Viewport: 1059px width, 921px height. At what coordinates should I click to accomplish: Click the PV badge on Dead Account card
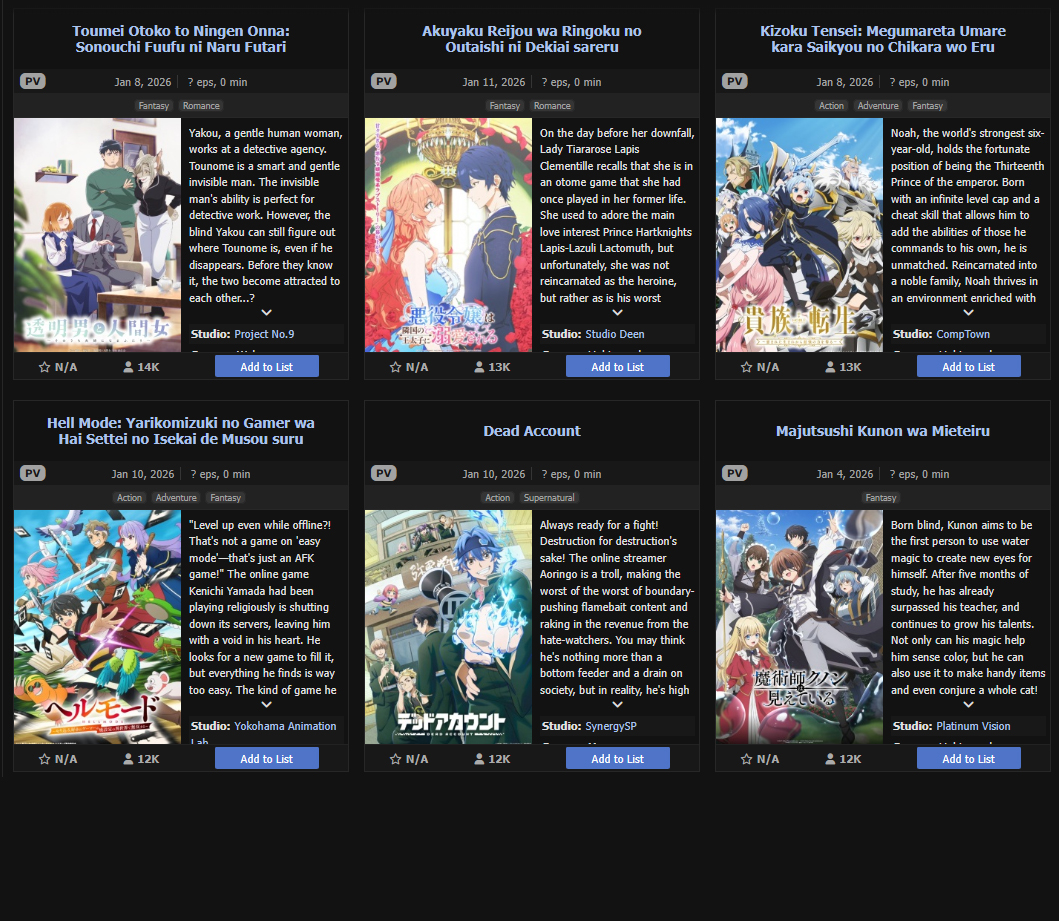[x=384, y=473]
